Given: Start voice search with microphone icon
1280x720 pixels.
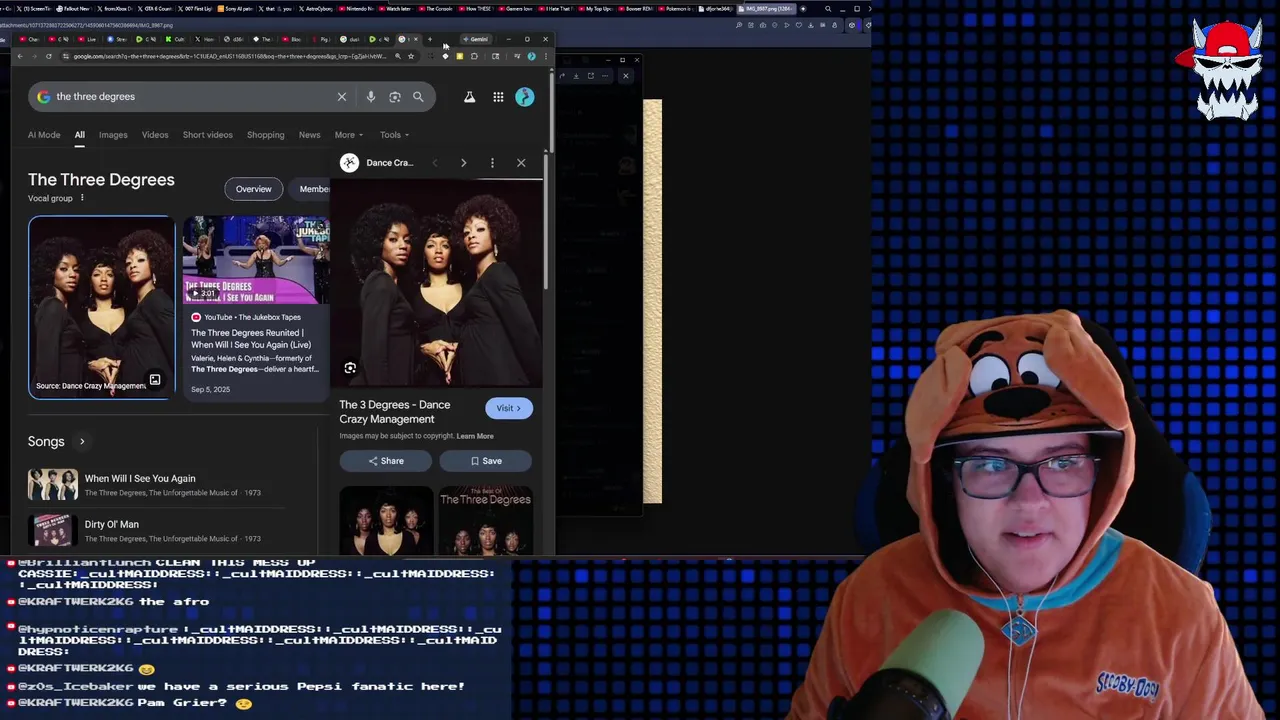Looking at the screenshot, I should point(371,97).
